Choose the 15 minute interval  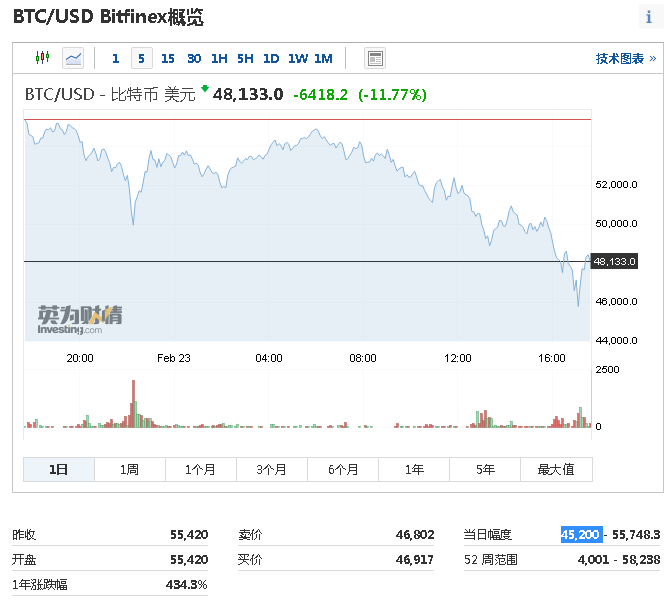click(x=167, y=59)
